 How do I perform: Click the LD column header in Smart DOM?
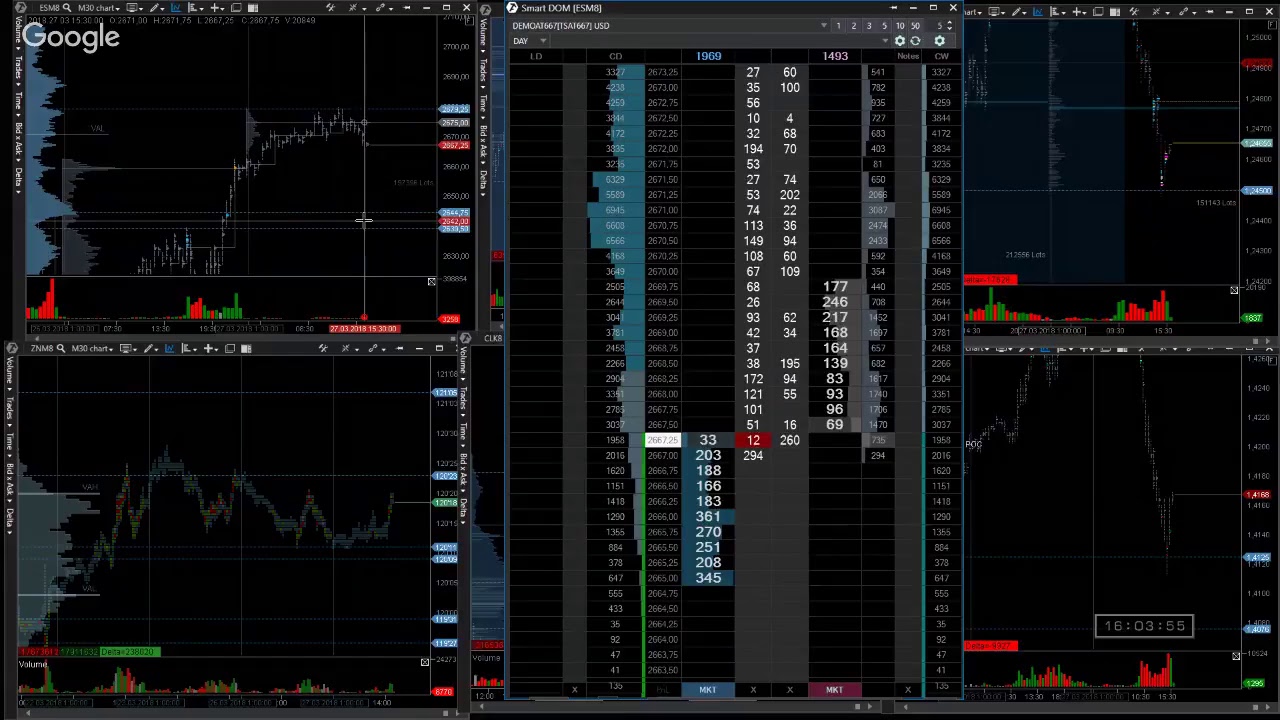[536, 56]
